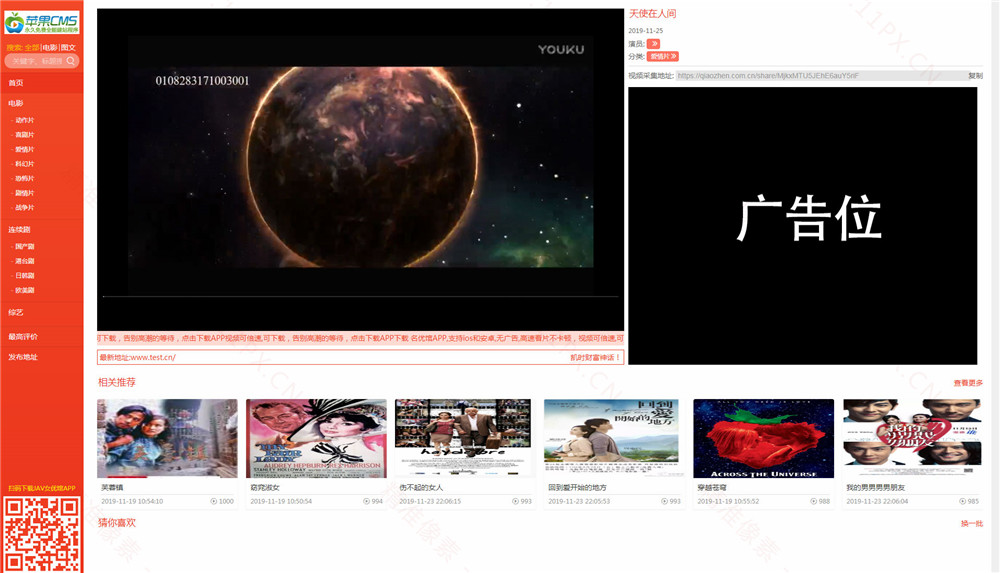Image resolution: width=1000 pixels, height=573 pixels.
Task: Click the search magnifier icon in sidebar
Action: click(71, 61)
